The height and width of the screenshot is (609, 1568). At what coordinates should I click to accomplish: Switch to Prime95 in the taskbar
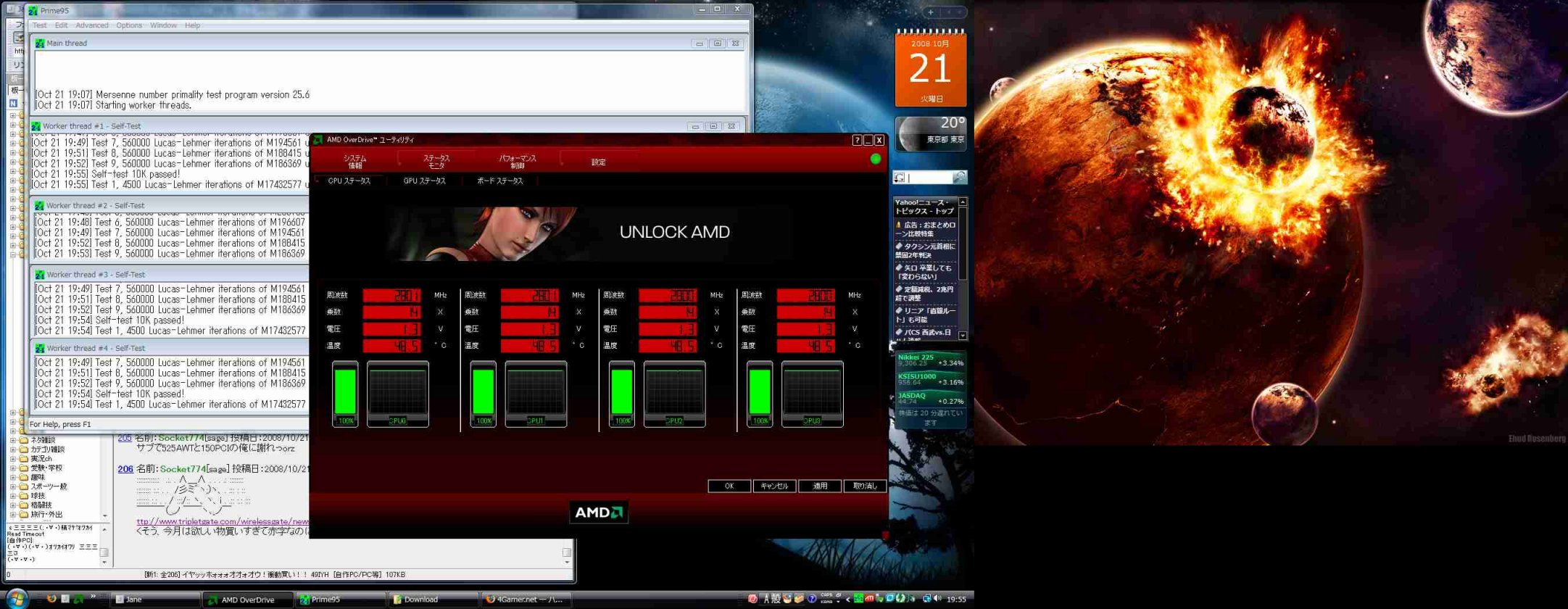341,600
